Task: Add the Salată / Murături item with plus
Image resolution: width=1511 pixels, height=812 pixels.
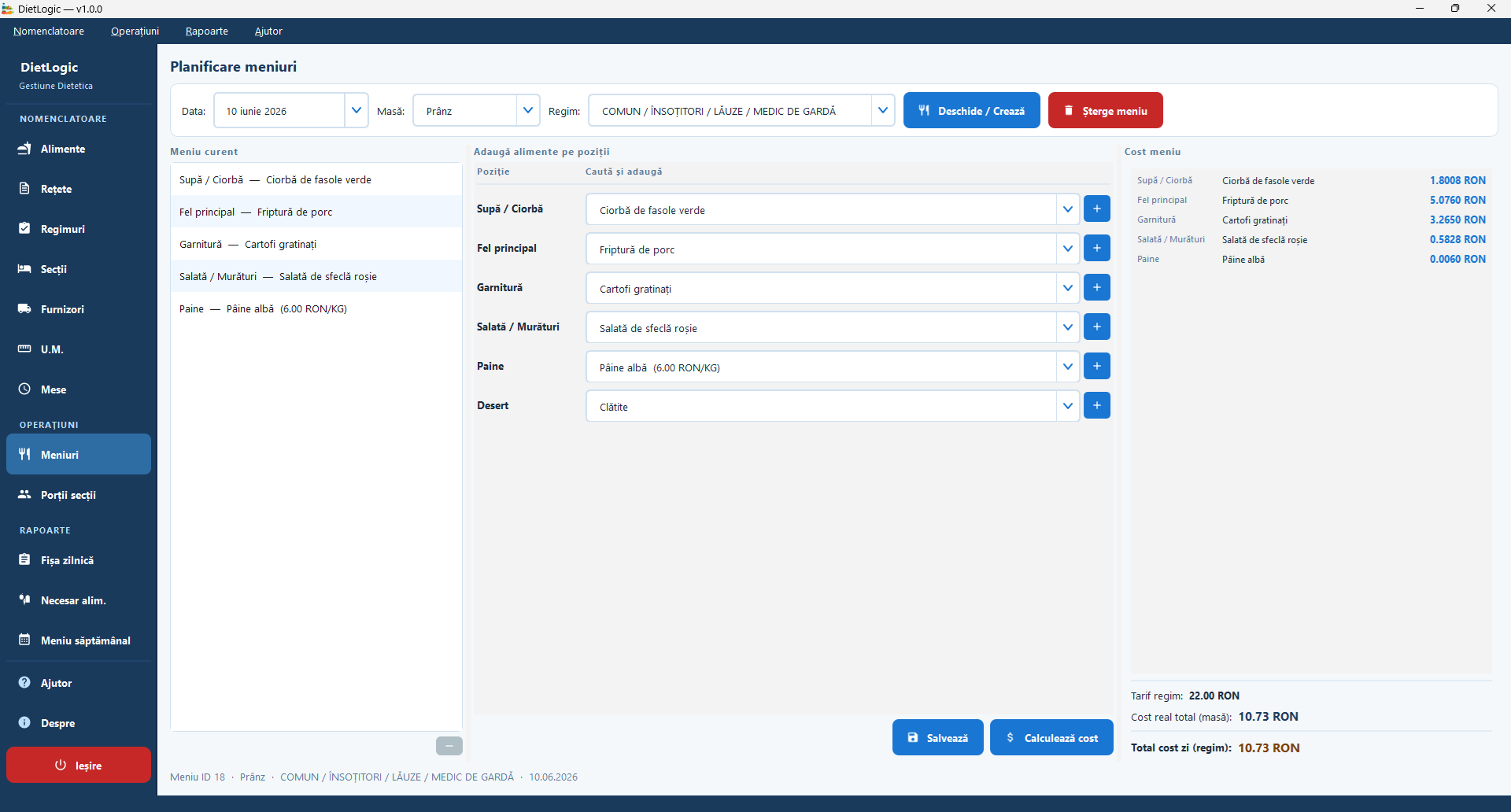Action: point(1097,327)
